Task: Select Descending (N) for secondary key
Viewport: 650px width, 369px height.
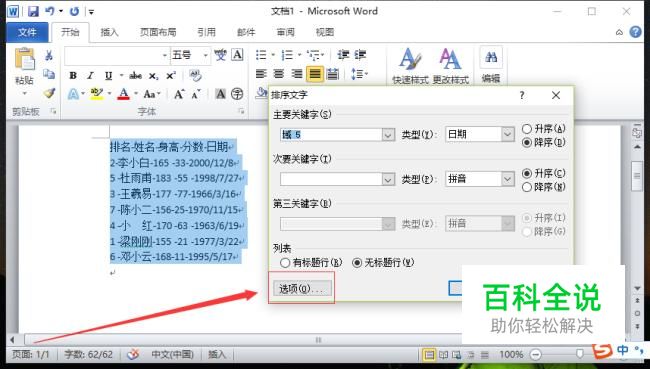Action: (527, 187)
